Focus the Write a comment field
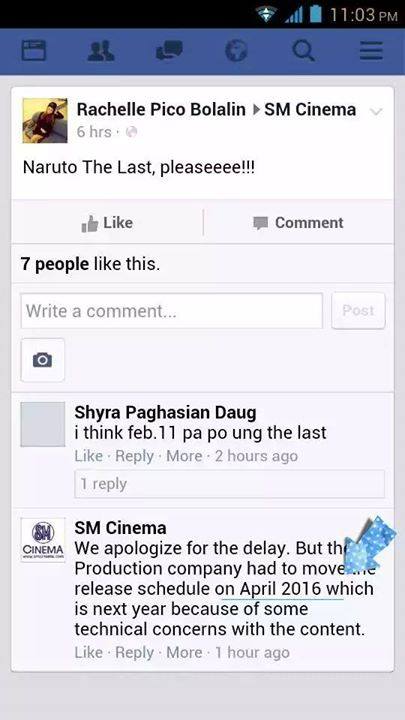 pos(172,311)
